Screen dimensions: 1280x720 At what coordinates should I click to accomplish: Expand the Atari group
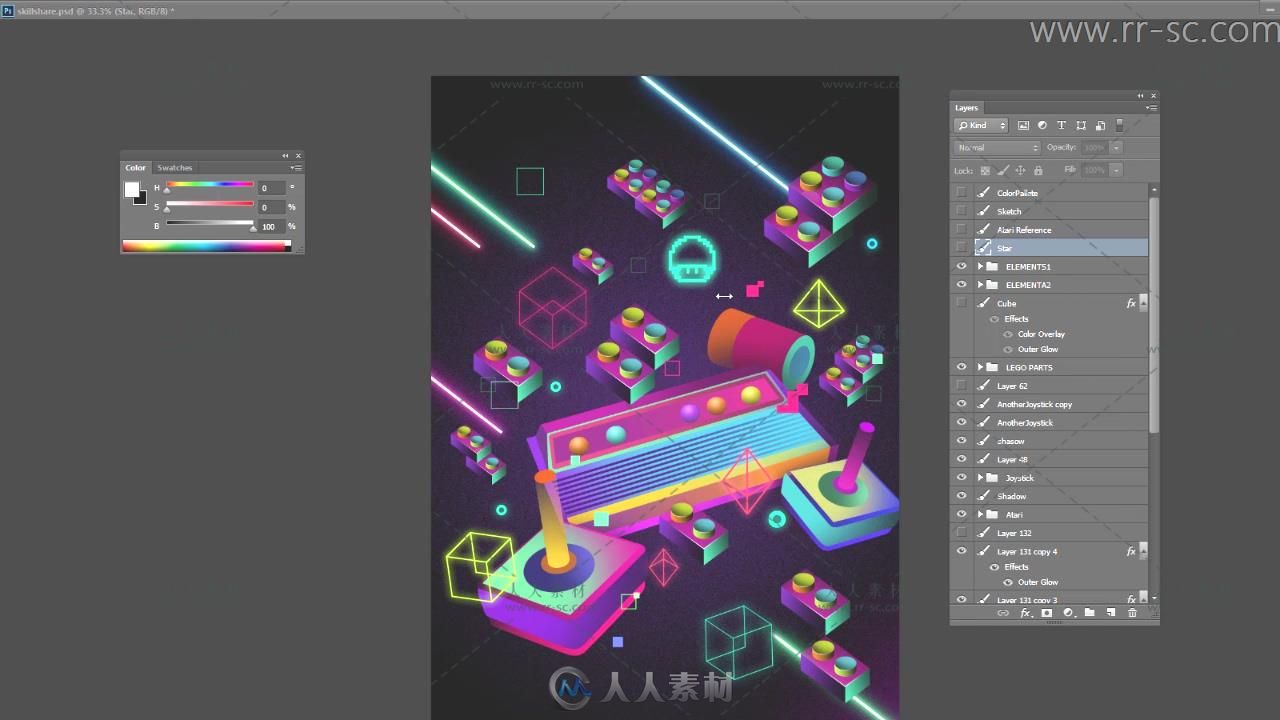pyautogui.click(x=980, y=515)
